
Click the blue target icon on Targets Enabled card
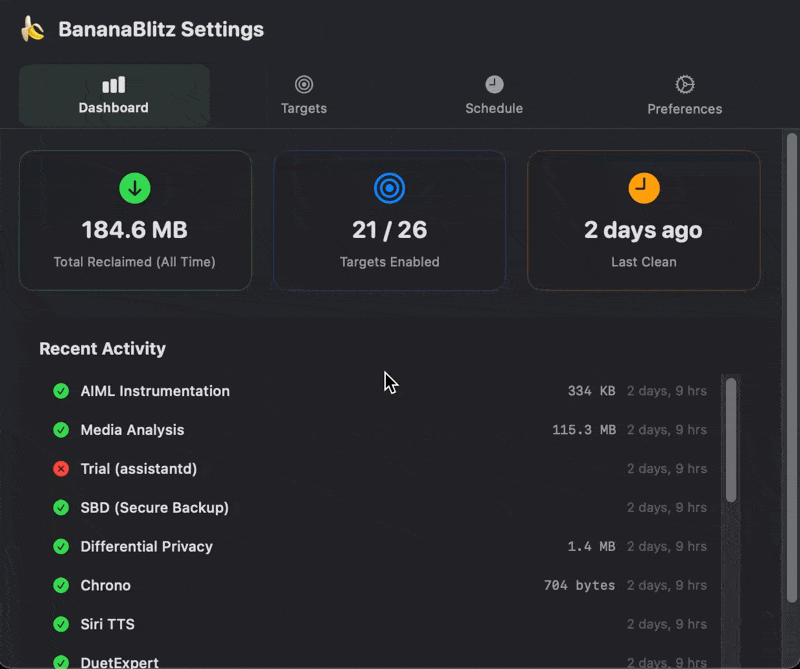tap(389, 188)
